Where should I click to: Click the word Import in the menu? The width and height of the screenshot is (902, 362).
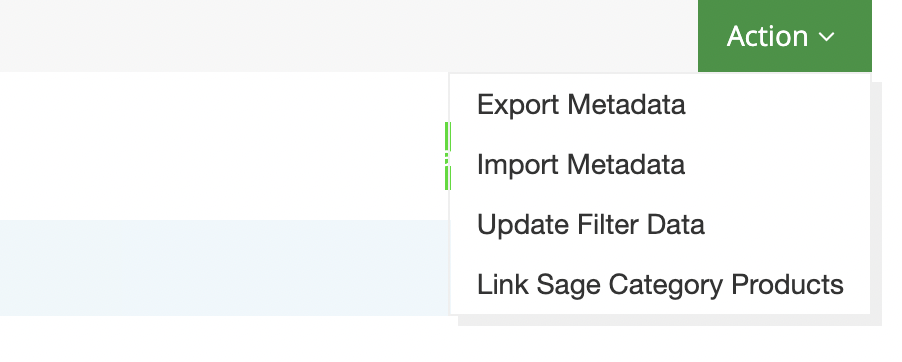pyautogui.click(x=518, y=166)
